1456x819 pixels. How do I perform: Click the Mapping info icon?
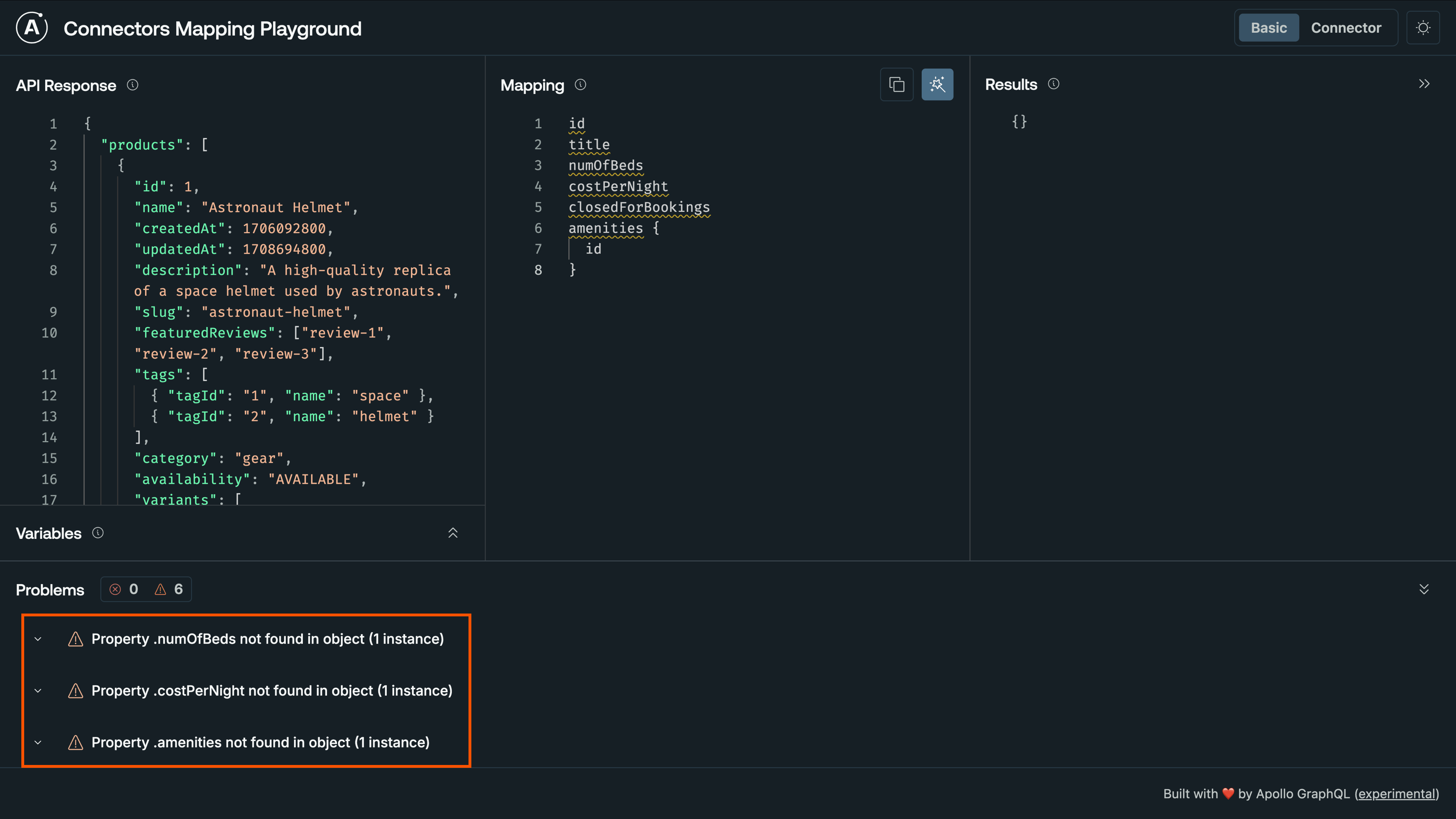coord(580,85)
